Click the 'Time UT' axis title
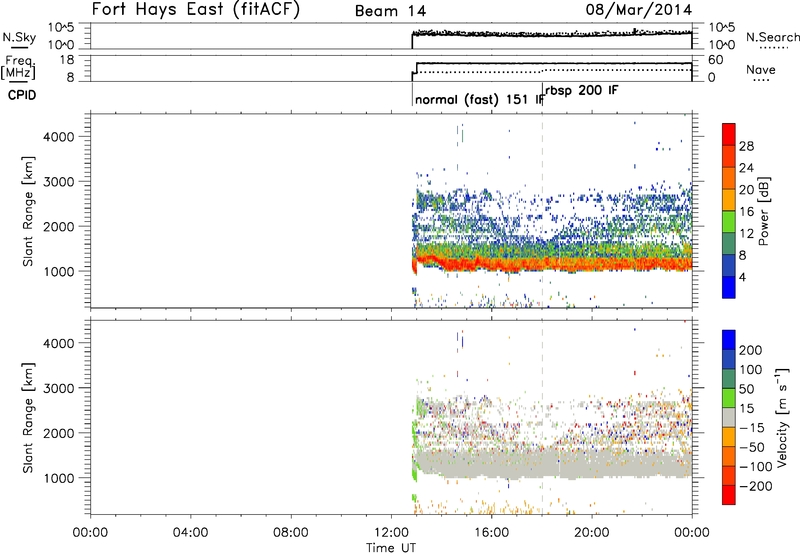This screenshot has height=554, width=800. (391, 548)
